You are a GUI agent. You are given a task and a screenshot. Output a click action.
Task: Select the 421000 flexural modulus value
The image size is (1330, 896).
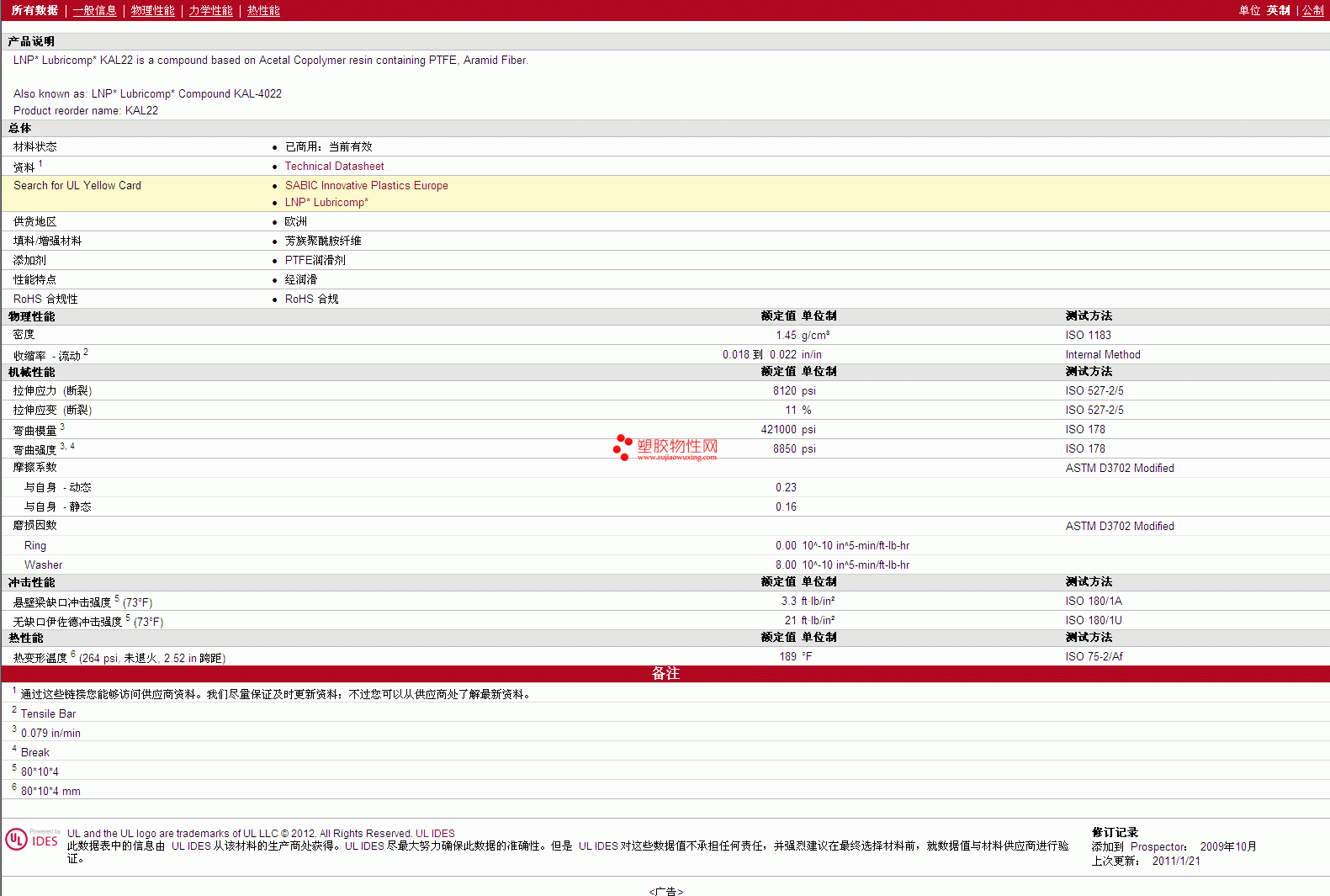coord(778,429)
